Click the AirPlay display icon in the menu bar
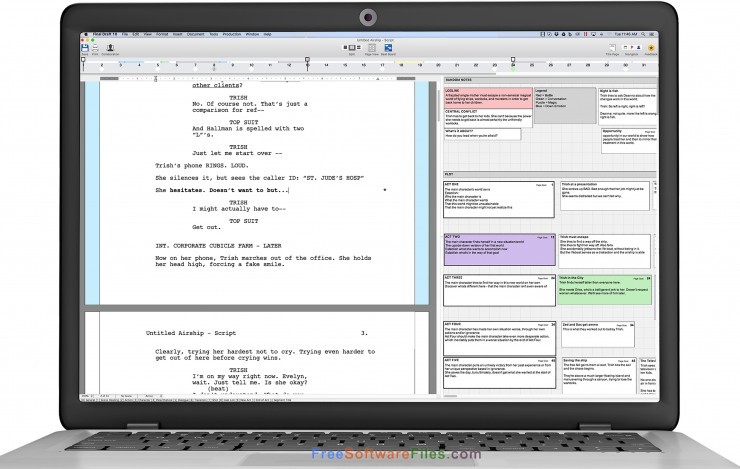The image size is (740, 469). [593, 34]
